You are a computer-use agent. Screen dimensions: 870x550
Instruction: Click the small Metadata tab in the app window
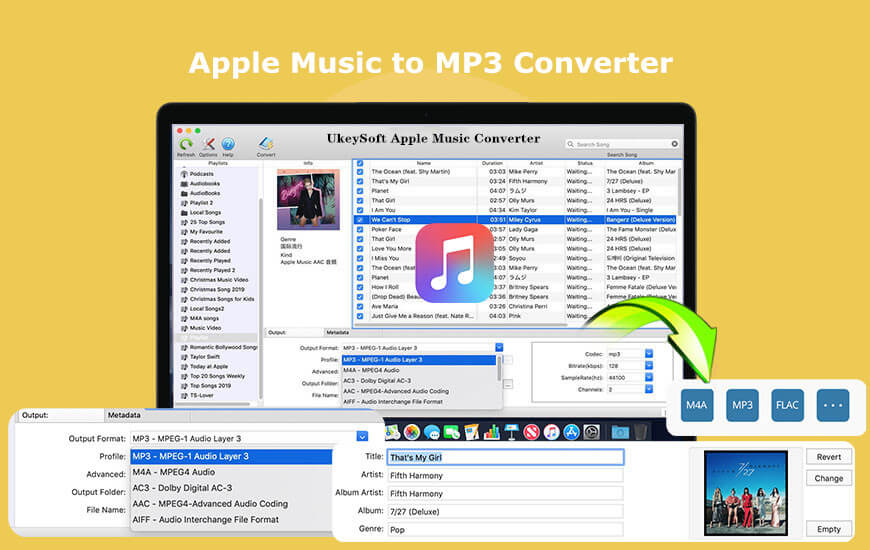(x=337, y=332)
